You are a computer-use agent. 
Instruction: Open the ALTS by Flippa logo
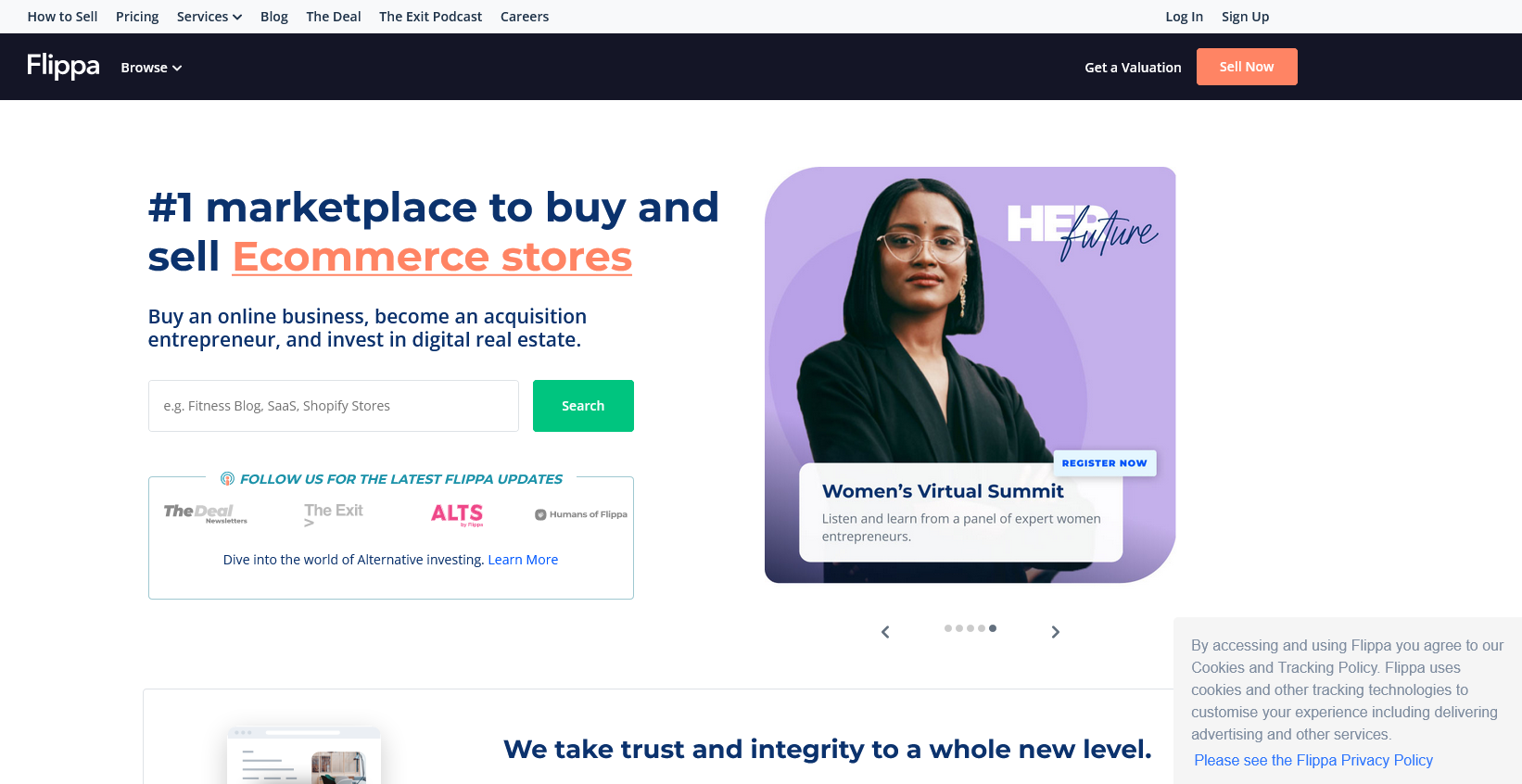pyautogui.click(x=457, y=514)
